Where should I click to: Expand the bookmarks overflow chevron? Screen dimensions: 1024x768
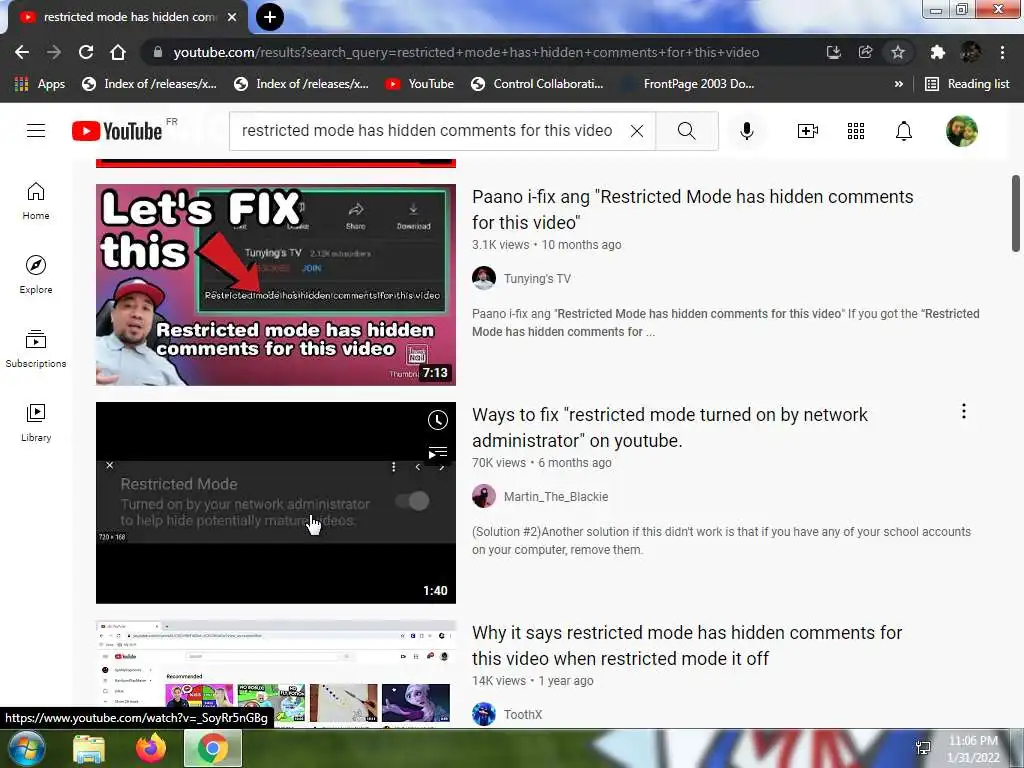[899, 84]
